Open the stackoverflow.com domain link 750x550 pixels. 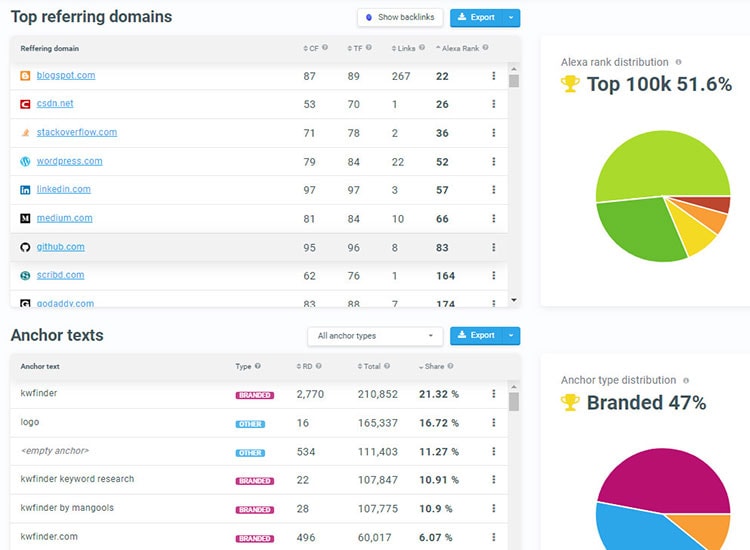(77, 132)
